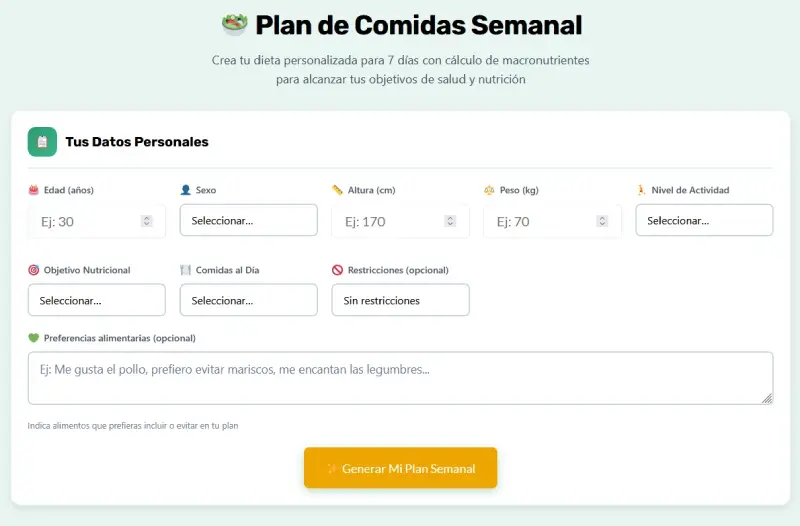Click the Edad number stepper arrows
This screenshot has width=800, height=526.
coord(147,221)
